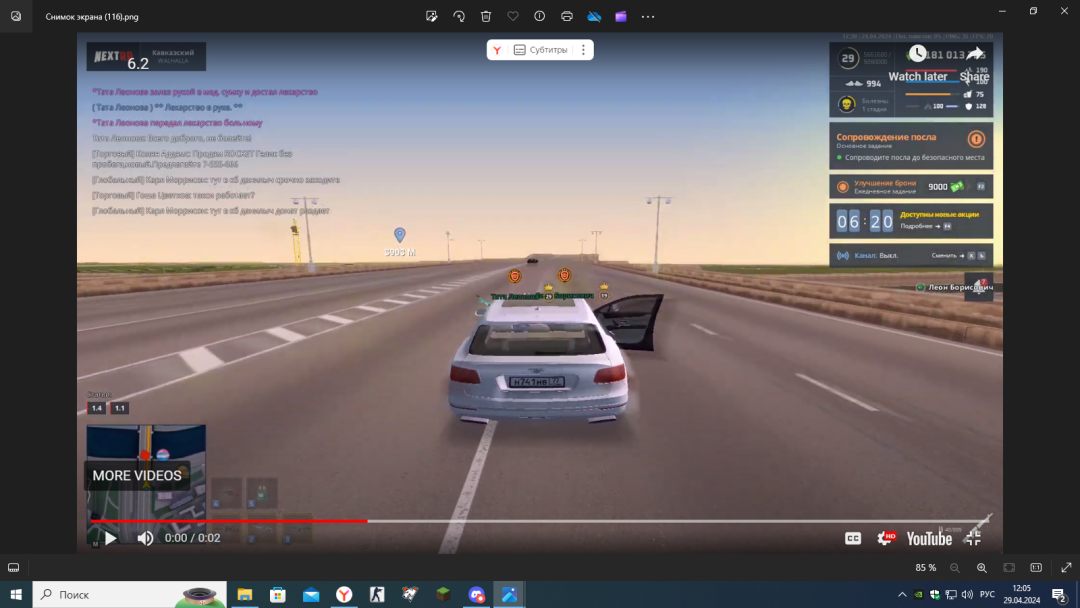Click the Watch later clock
Viewport: 1080px width, 608px height.
917,53
